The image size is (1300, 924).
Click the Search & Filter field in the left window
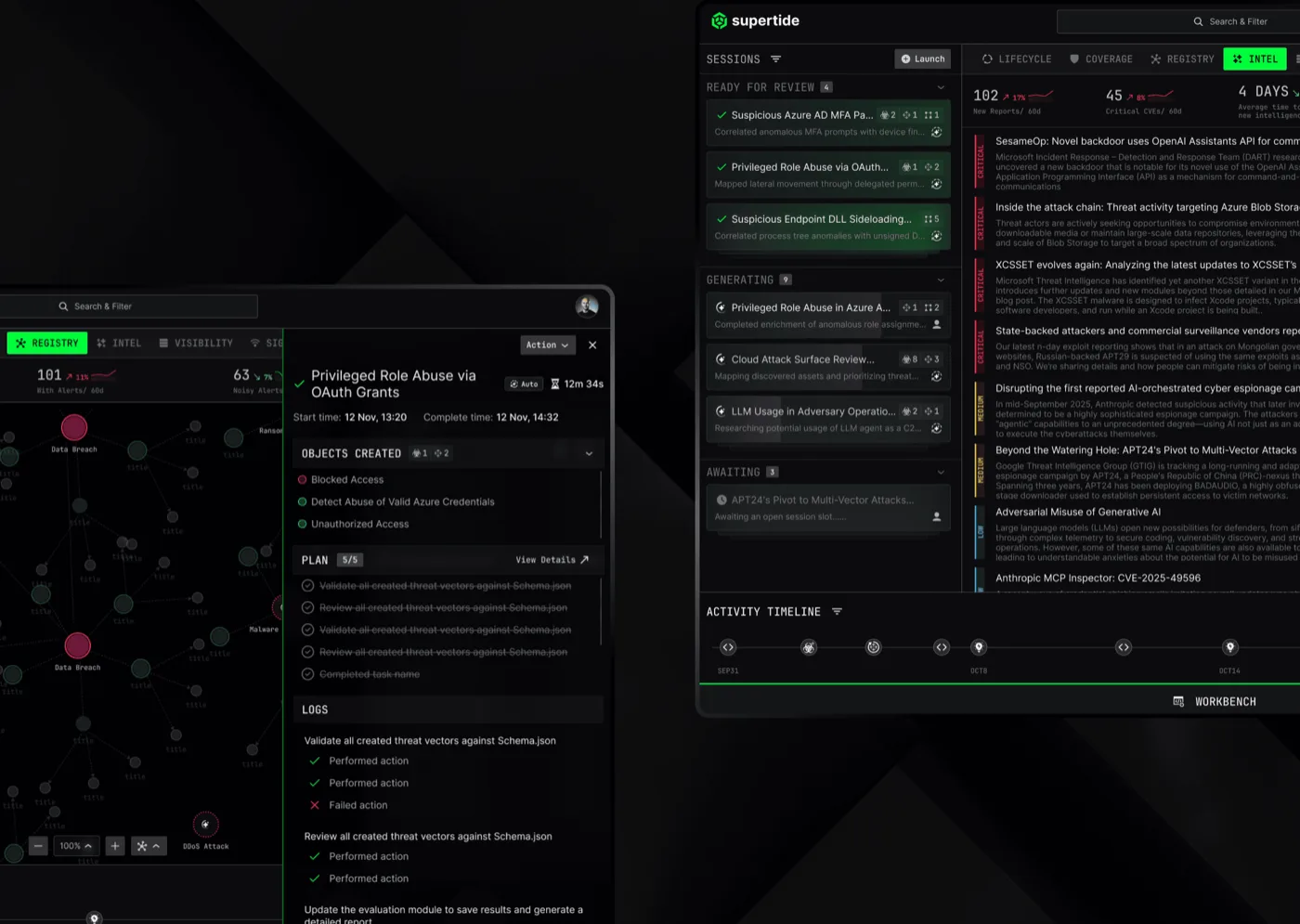click(128, 306)
